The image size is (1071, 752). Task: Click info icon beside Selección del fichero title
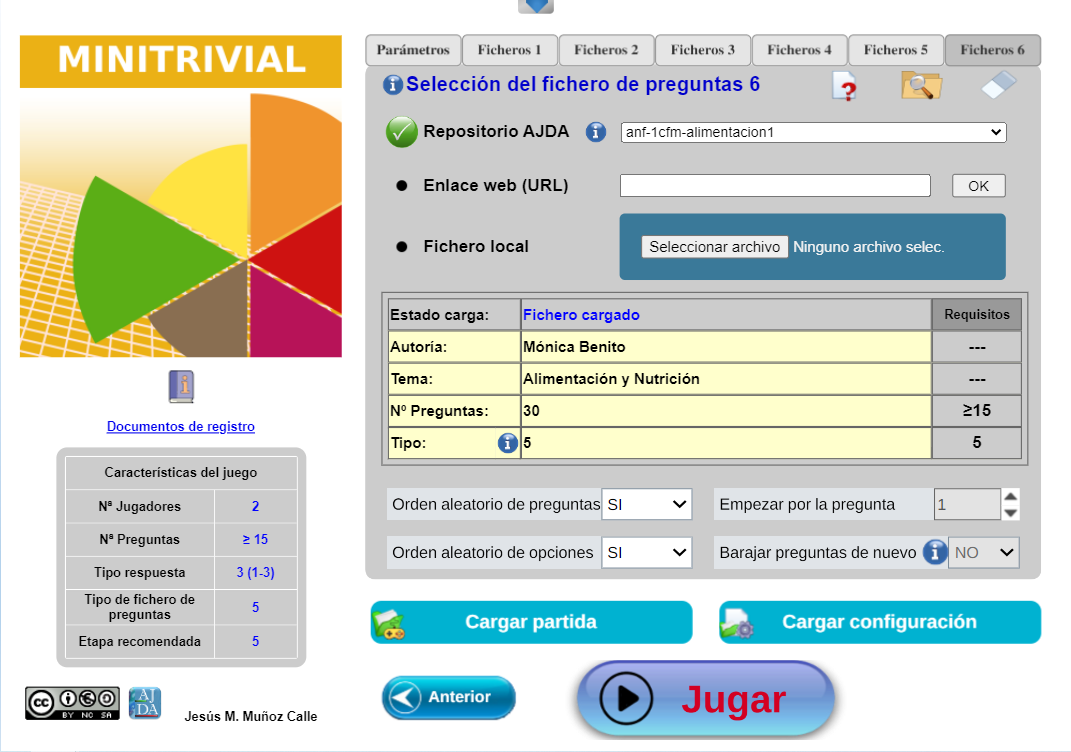[393, 85]
